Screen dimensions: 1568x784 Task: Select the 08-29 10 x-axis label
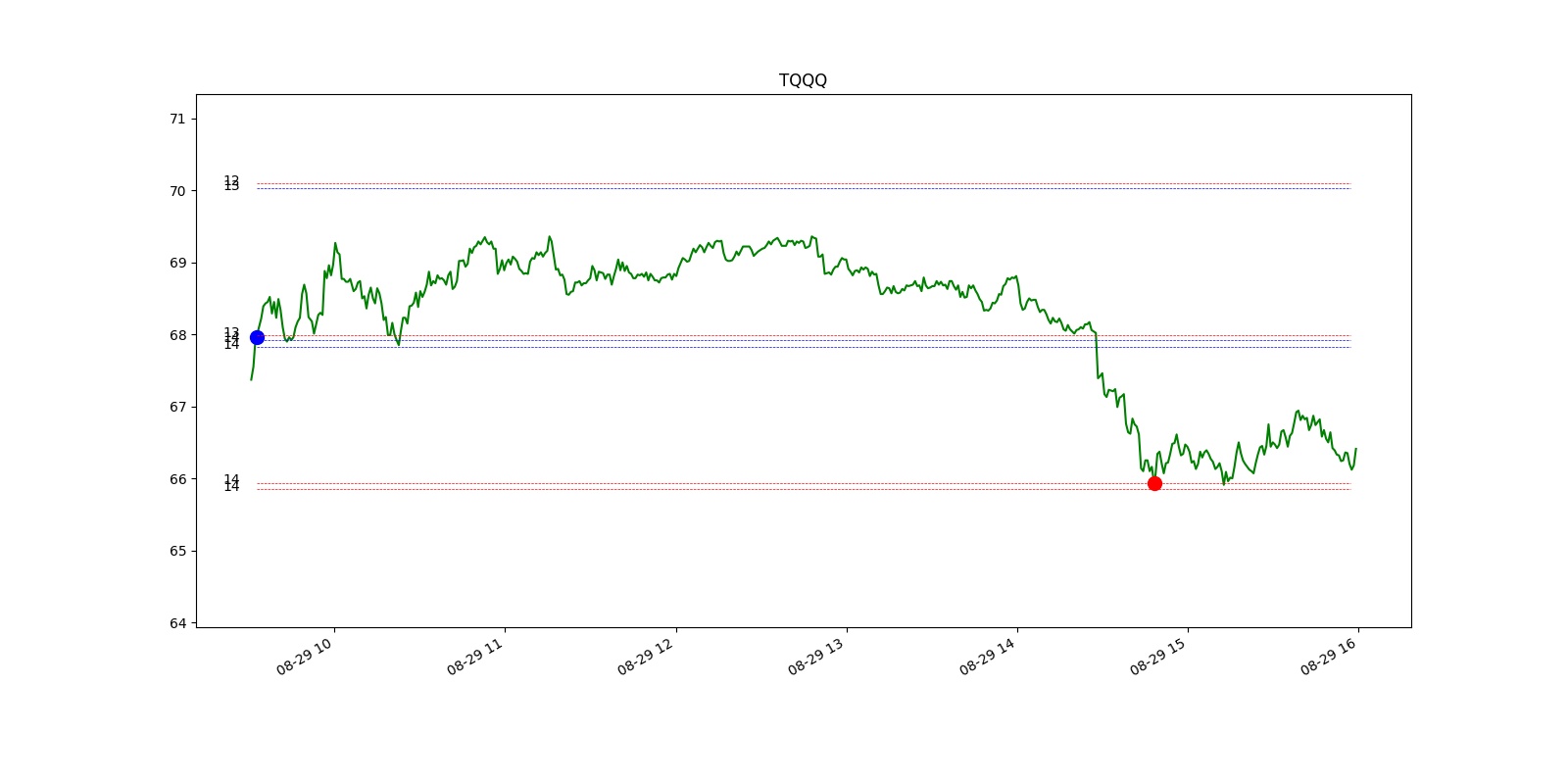point(305,657)
